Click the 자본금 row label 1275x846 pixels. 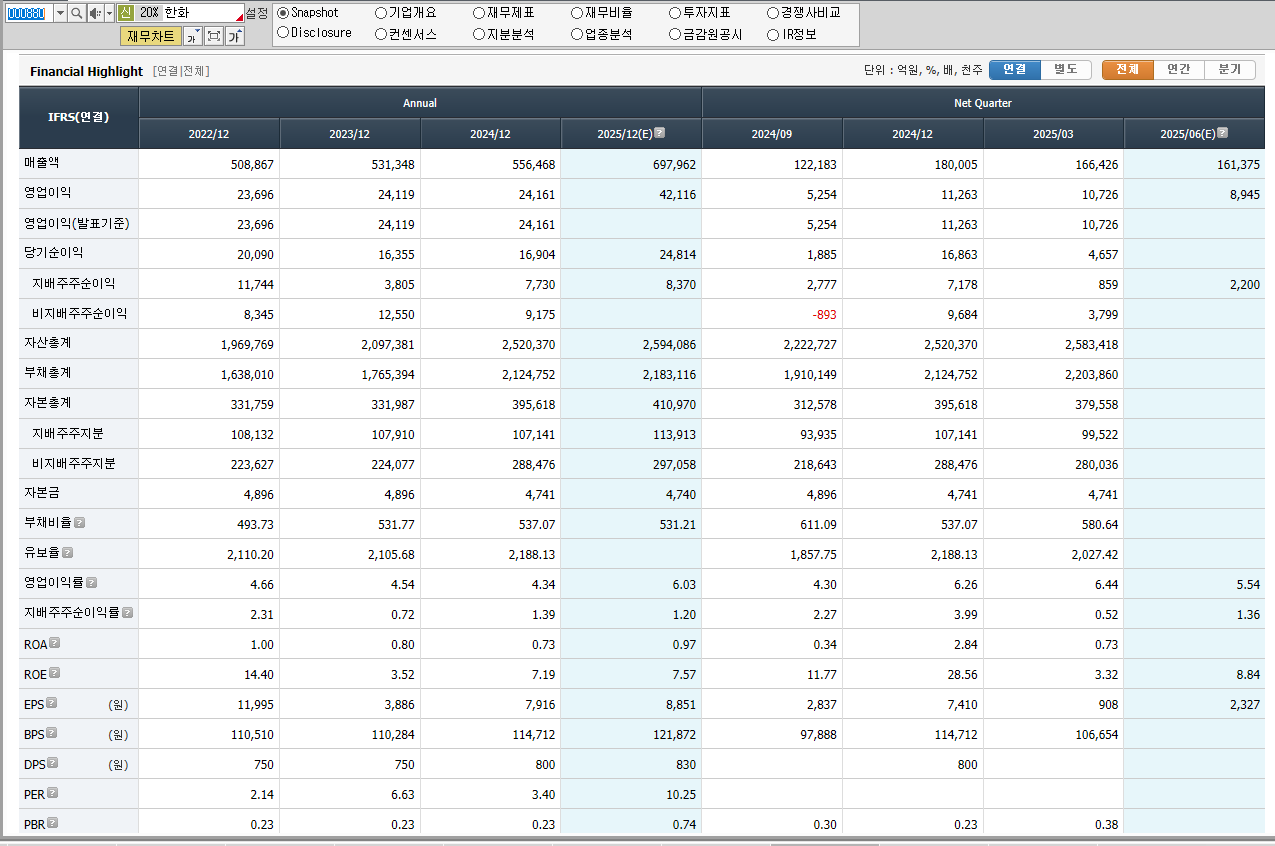point(42,492)
